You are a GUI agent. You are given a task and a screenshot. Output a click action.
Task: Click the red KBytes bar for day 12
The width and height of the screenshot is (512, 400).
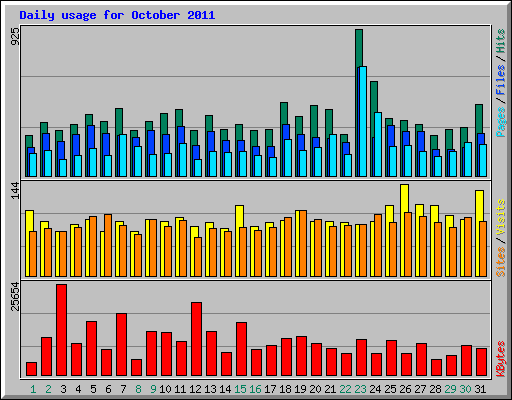pyautogui.click(x=196, y=339)
